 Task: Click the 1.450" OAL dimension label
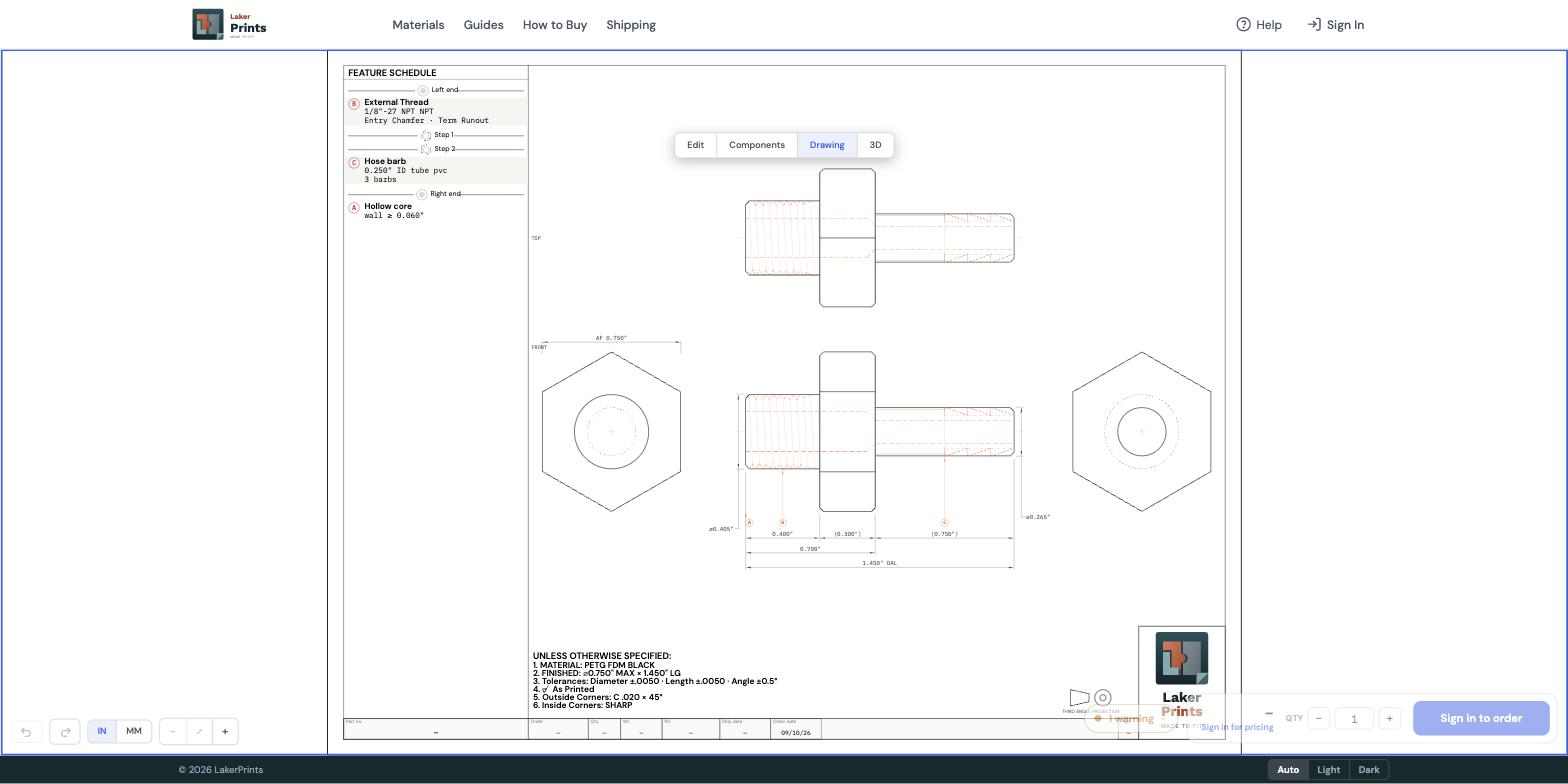coord(880,563)
